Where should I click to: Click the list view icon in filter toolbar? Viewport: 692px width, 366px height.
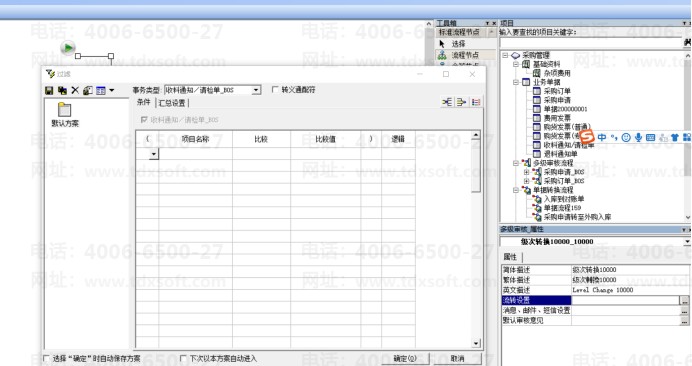(x=101, y=91)
